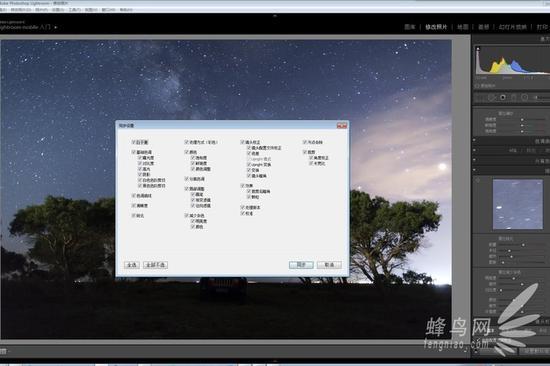Expand the 色调曲线 panel triangle
Image resolution: width=550 pixels, height=366 pixels.
474,140
